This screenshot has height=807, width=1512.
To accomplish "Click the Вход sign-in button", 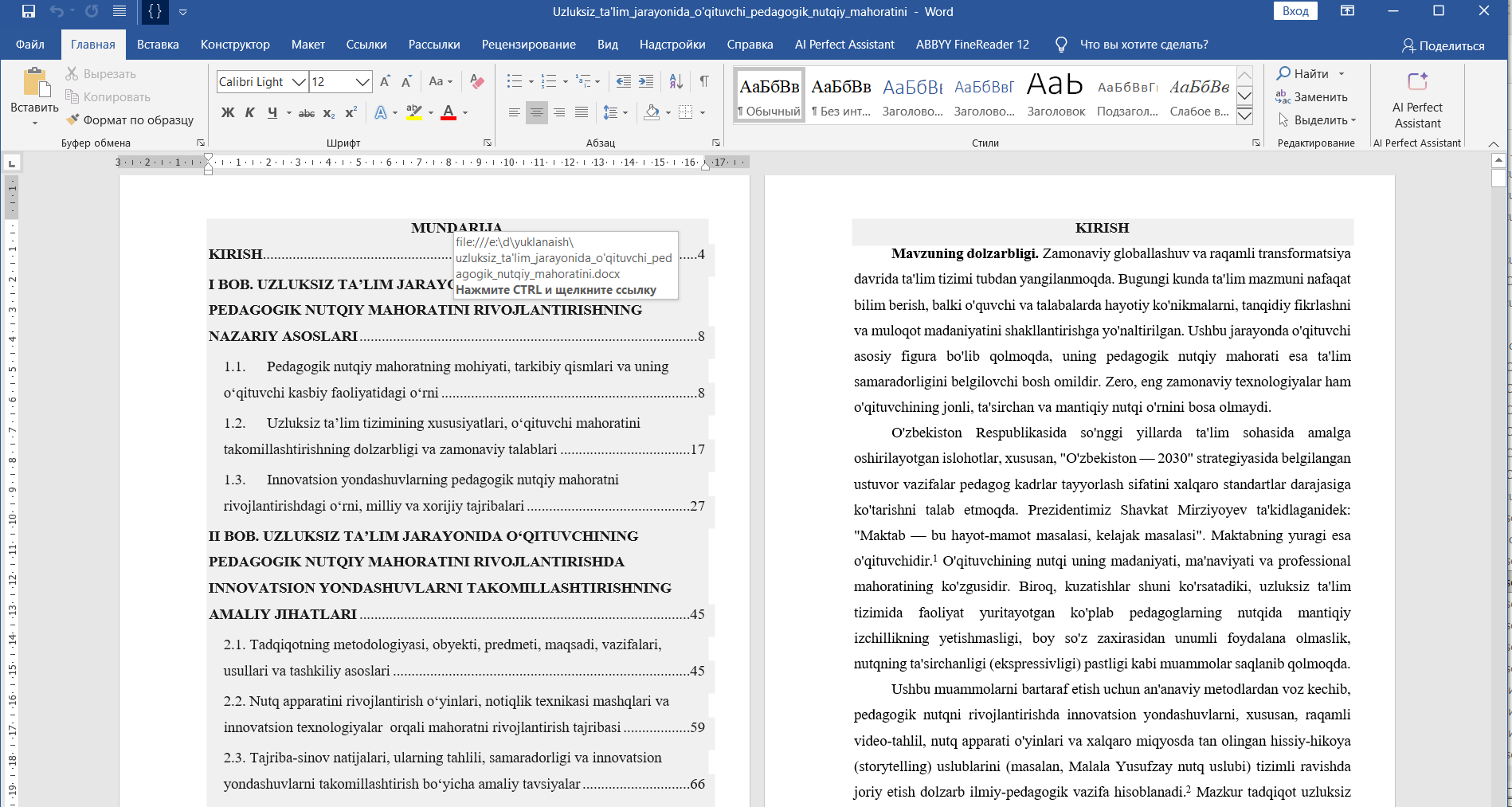I will coord(1295,11).
